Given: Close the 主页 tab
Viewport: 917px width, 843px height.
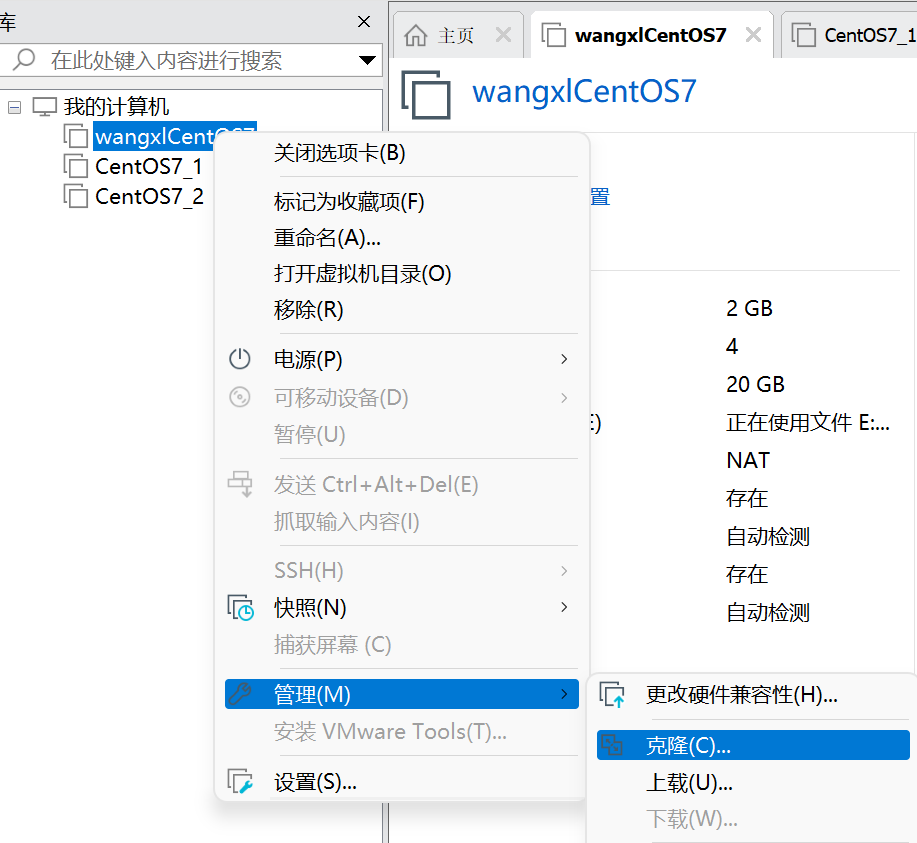Looking at the screenshot, I should (503, 35).
